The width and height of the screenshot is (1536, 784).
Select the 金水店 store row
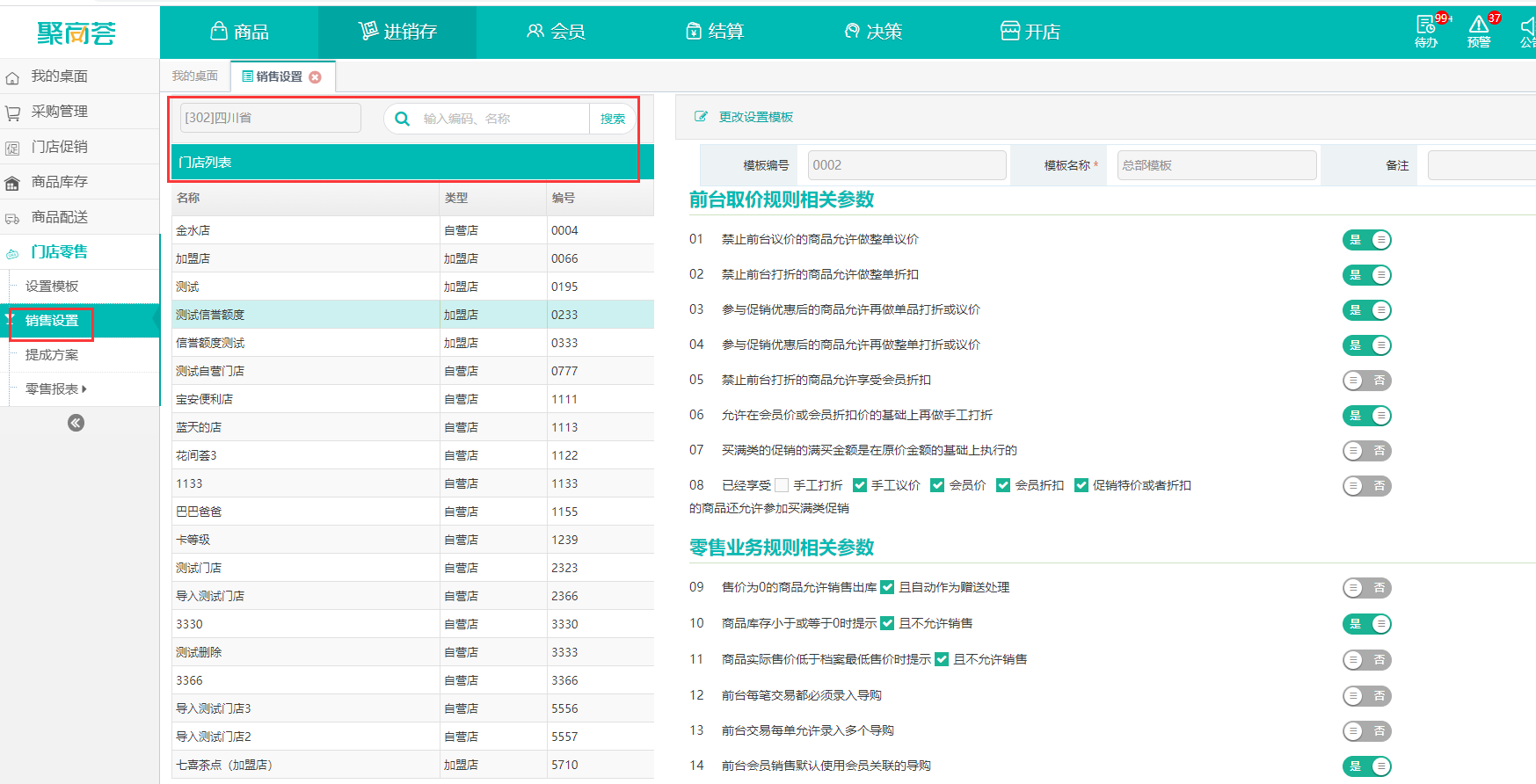pos(412,230)
